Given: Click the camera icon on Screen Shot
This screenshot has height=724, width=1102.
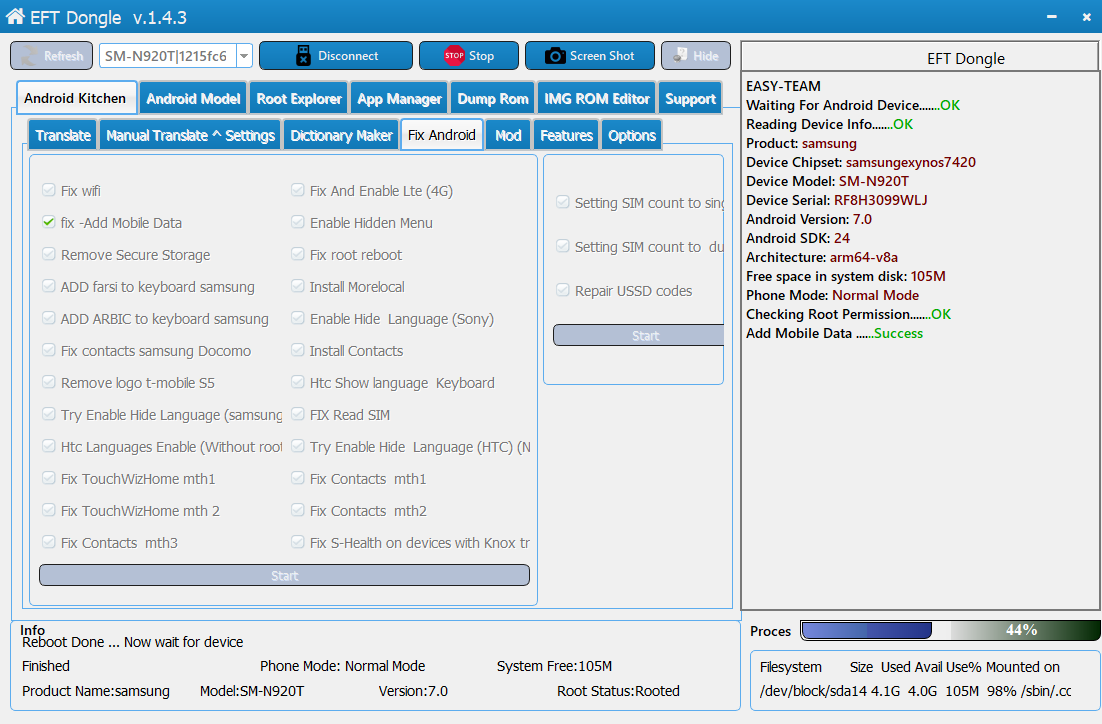Looking at the screenshot, I should tap(555, 56).
